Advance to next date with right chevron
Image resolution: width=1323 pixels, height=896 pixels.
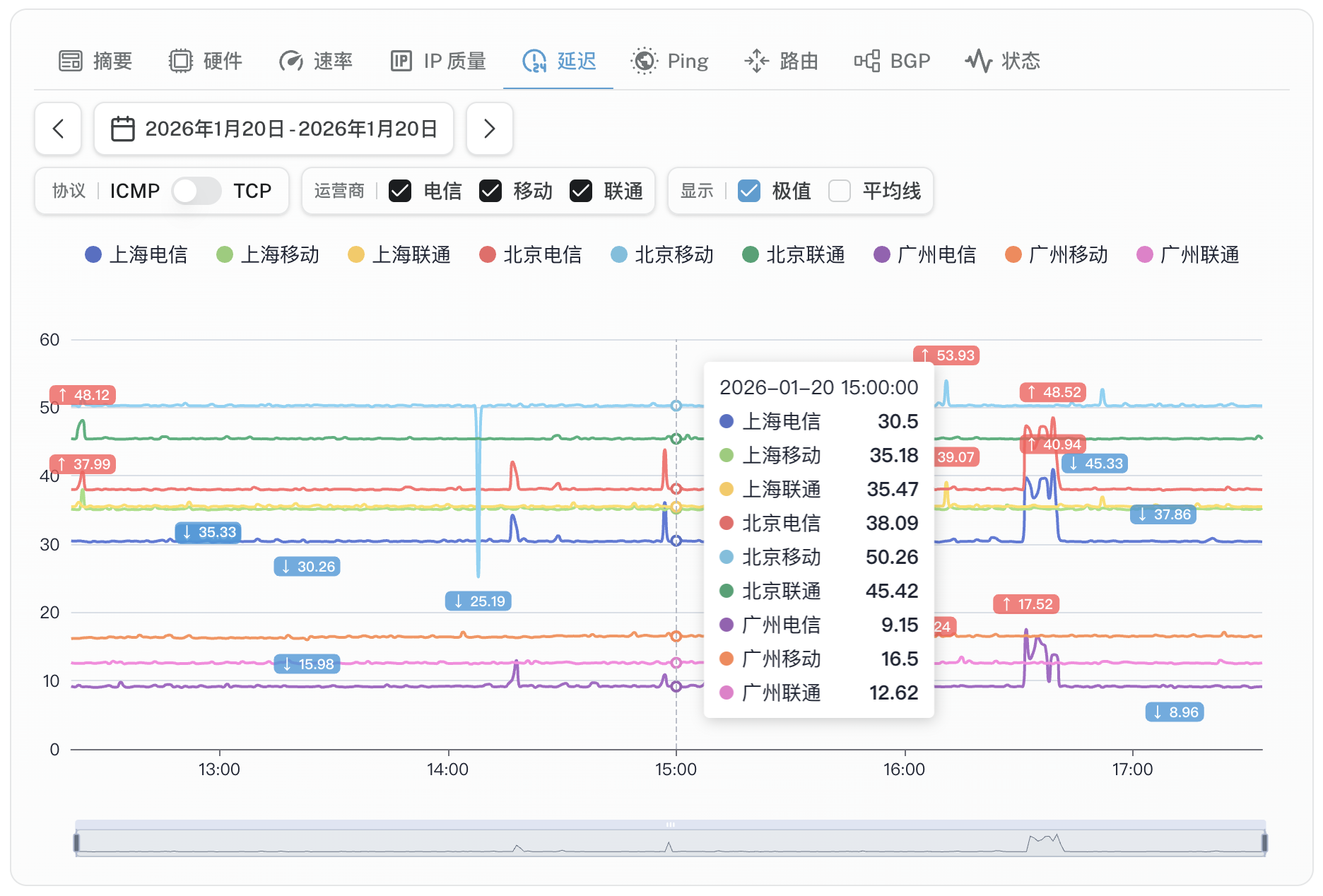tap(489, 129)
